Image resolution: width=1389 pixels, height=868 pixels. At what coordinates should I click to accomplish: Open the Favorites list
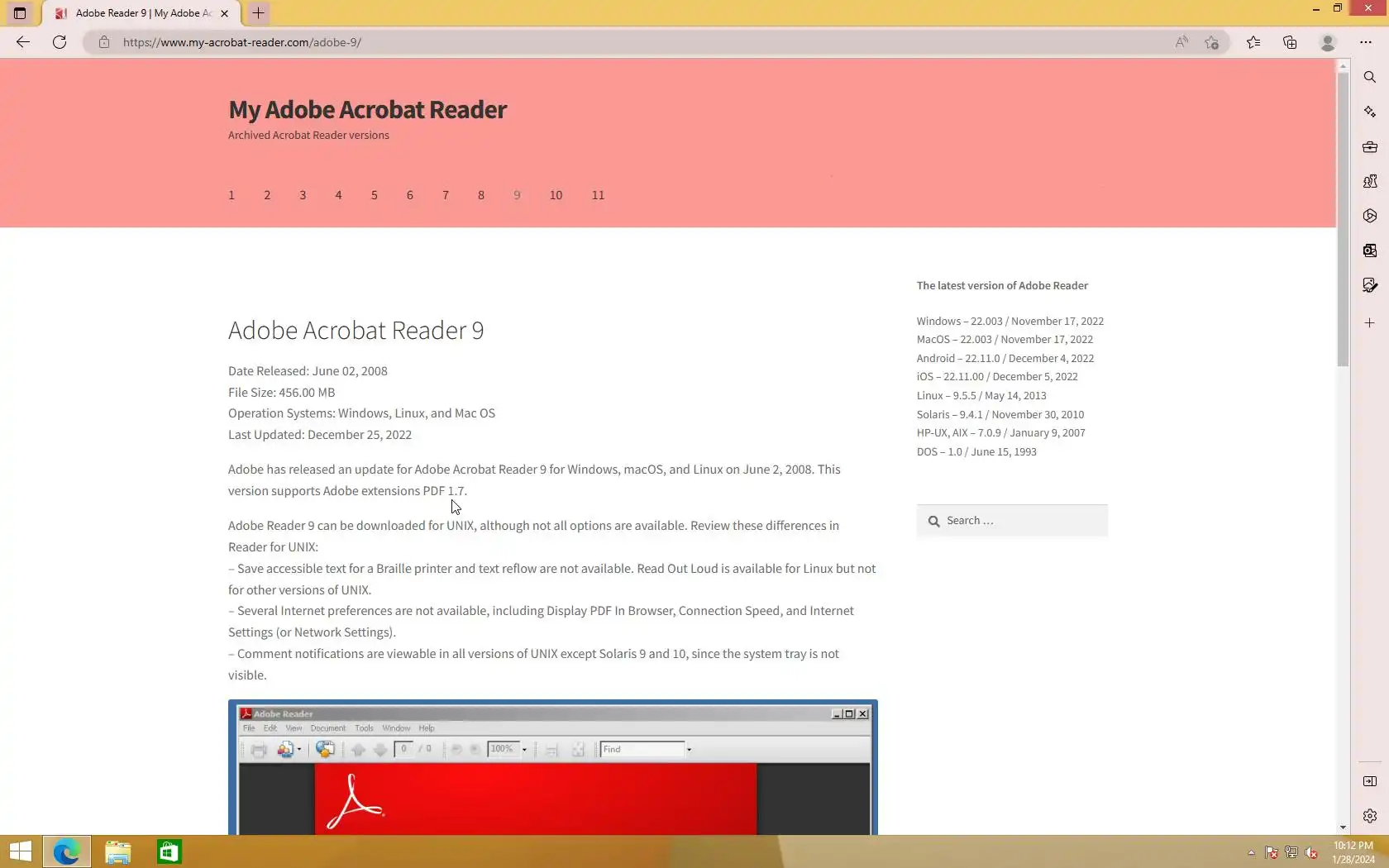tap(1253, 42)
